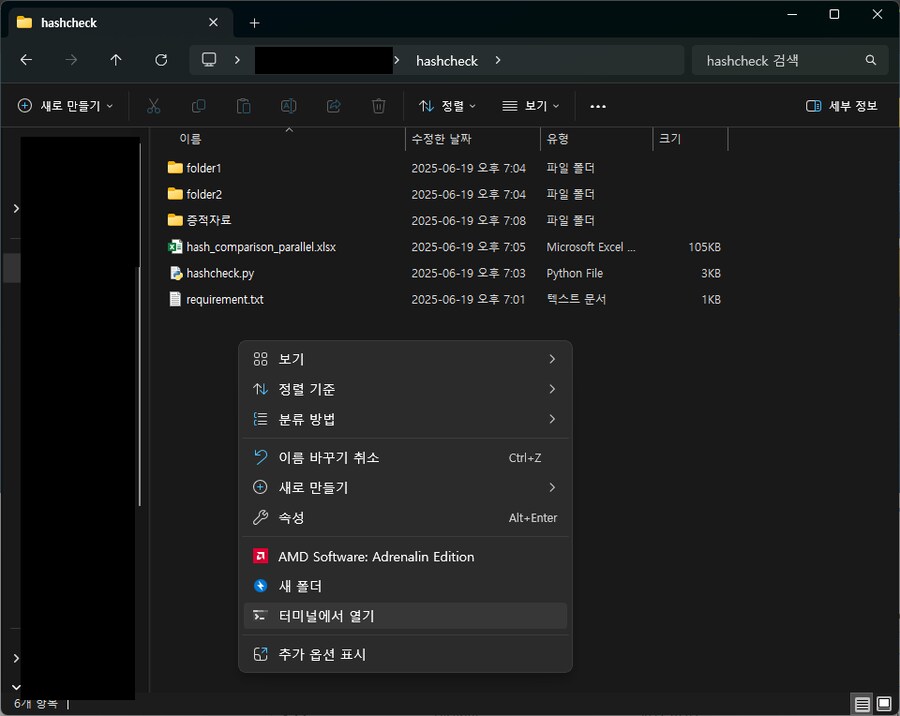Select hashcheck.py file name

click(x=220, y=273)
